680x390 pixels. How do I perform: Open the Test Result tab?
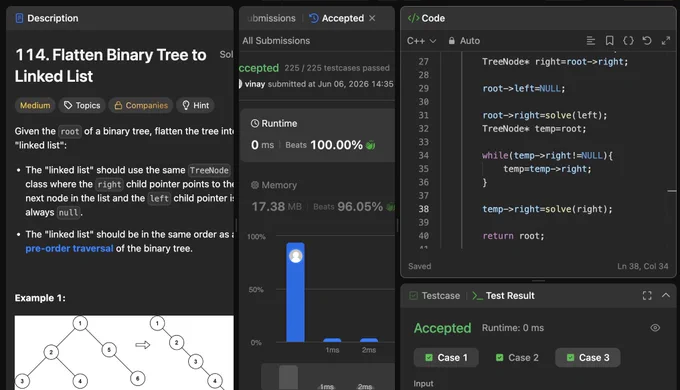[503, 296]
